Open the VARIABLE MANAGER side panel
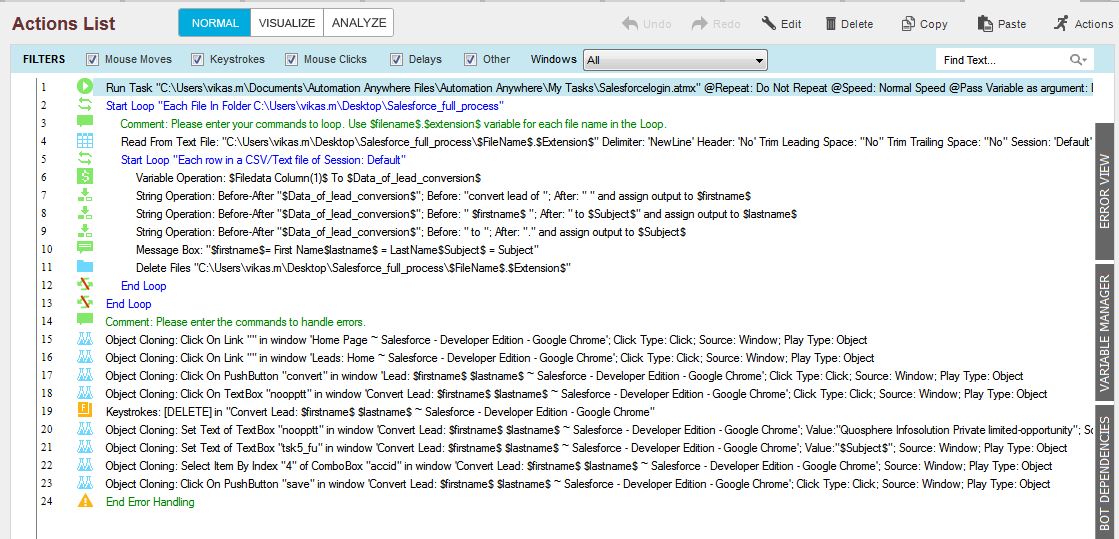 pyautogui.click(x=1105, y=333)
